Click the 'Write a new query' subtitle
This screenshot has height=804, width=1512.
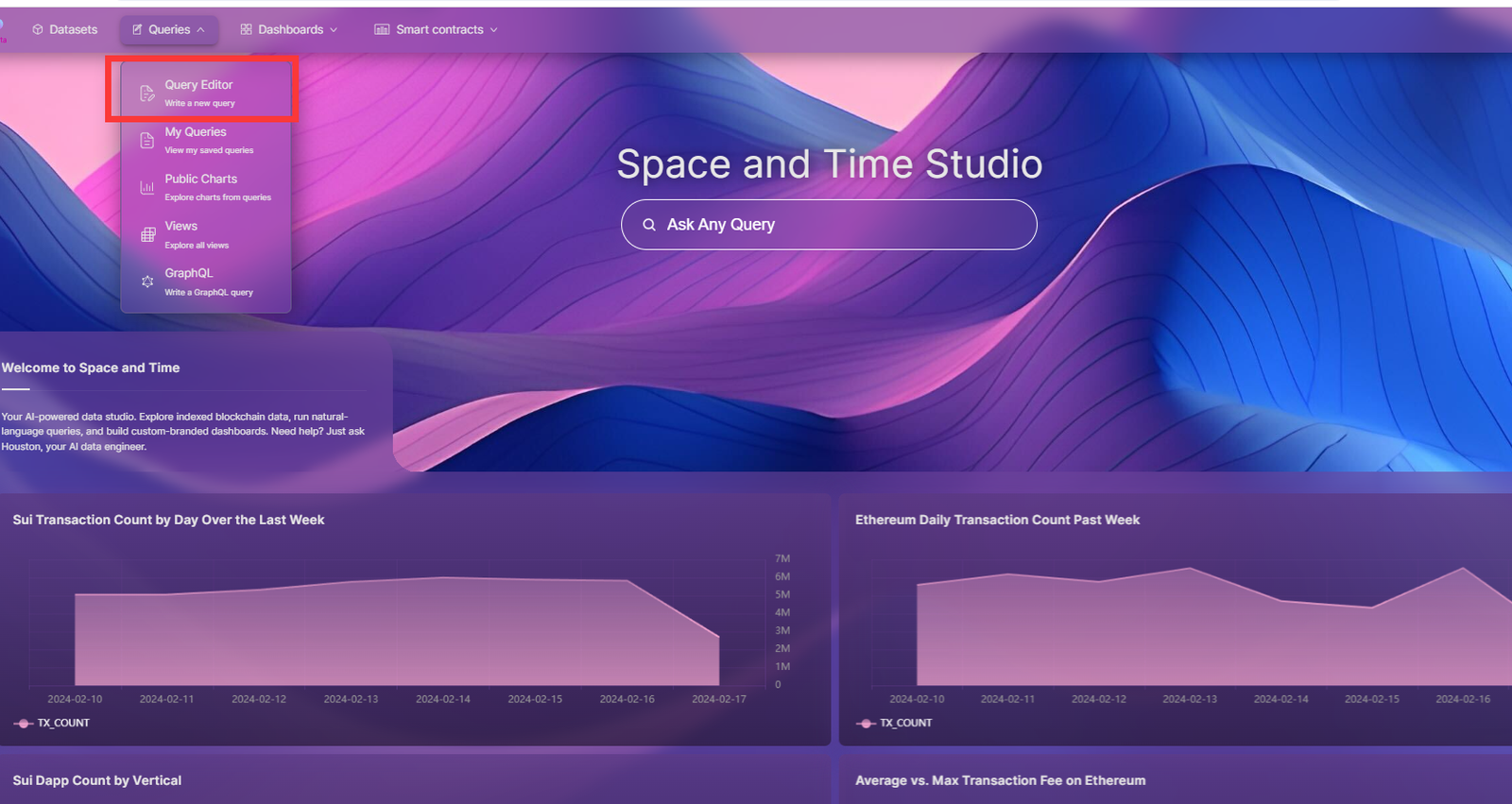point(199,103)
